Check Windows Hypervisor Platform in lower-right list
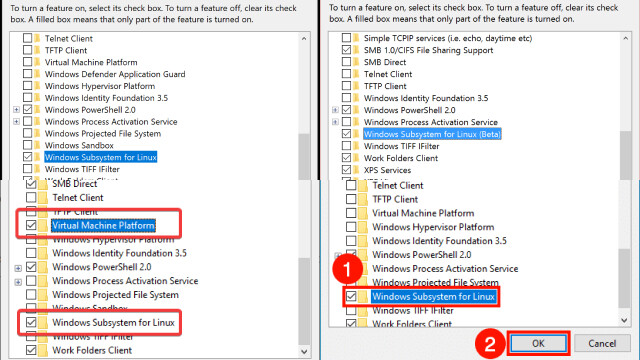 pos(351,227)
